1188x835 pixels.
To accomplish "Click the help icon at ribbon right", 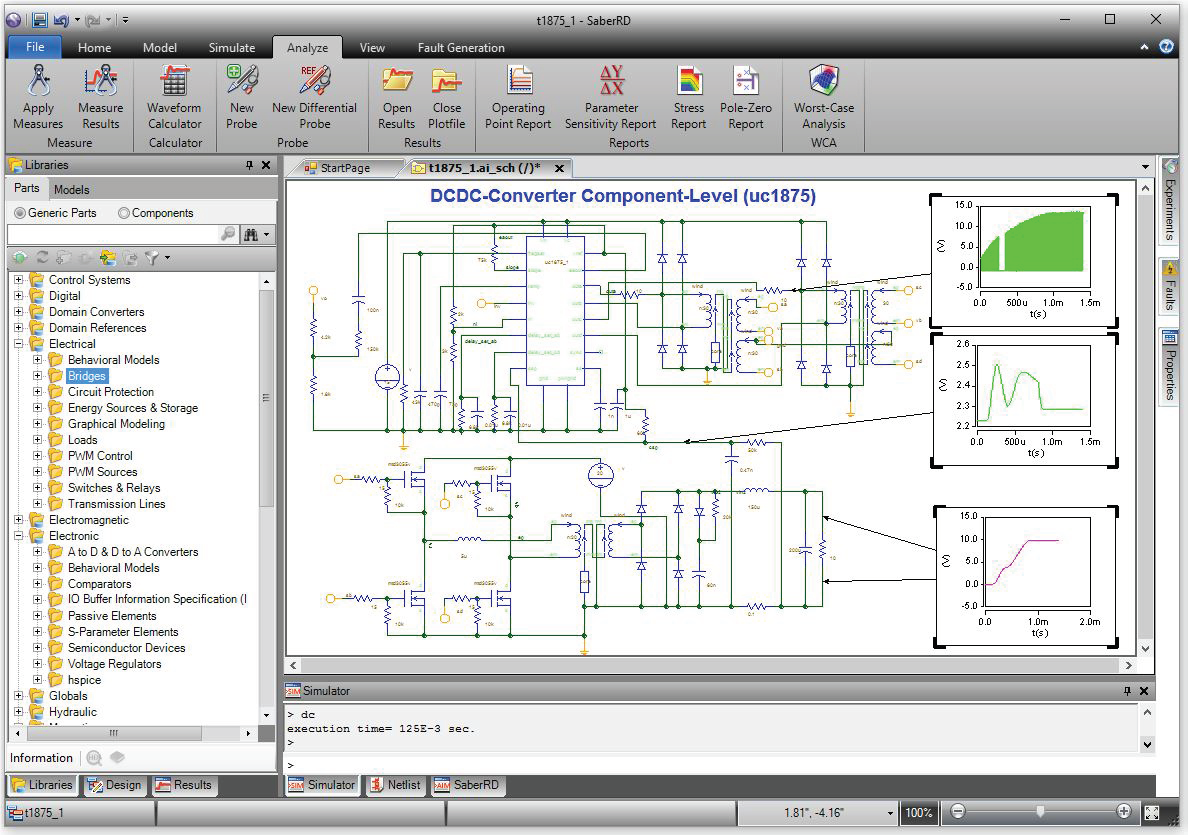I will click(x=1166, y=47).
